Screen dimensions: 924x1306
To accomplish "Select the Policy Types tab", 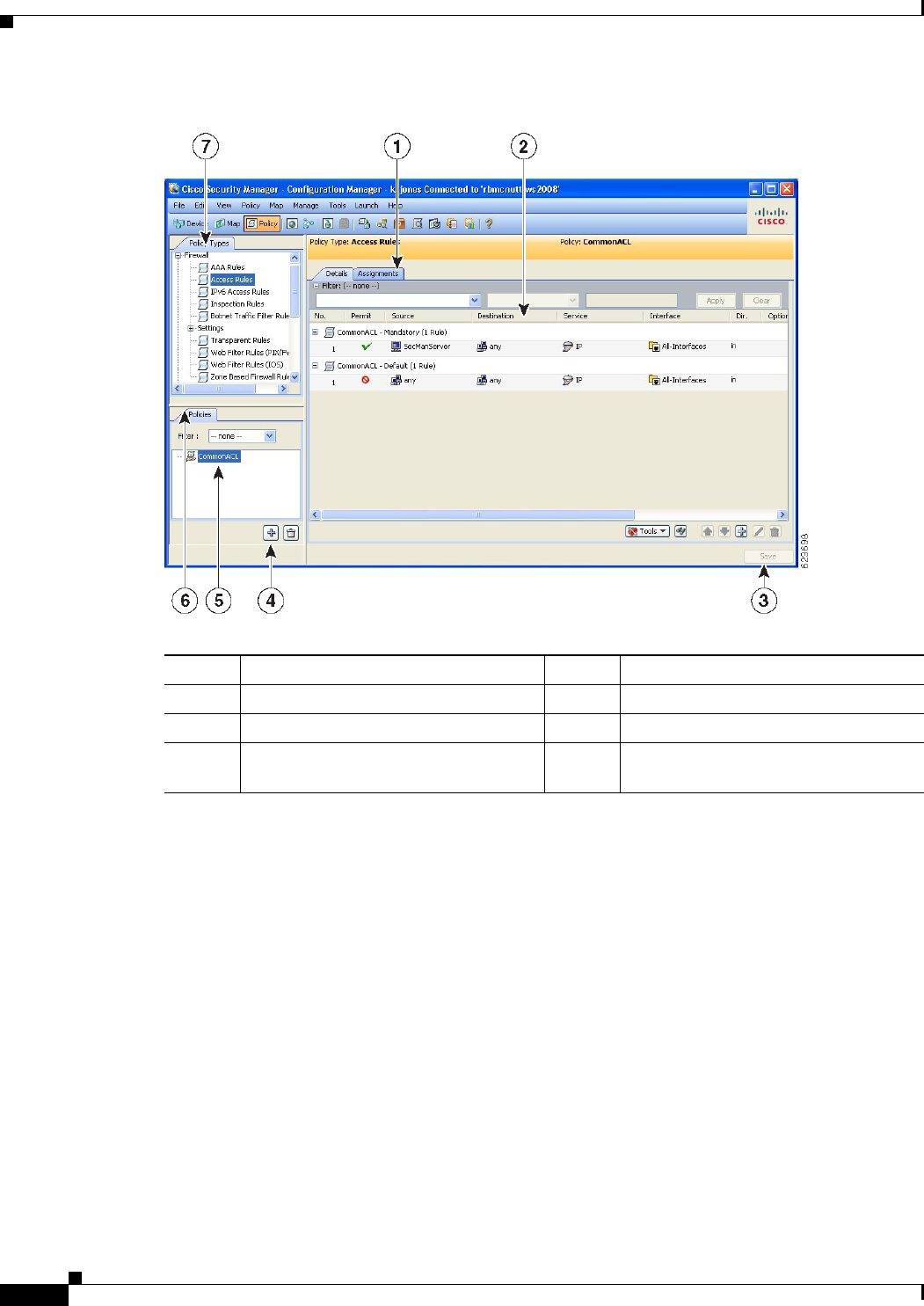I will [208, 244].
